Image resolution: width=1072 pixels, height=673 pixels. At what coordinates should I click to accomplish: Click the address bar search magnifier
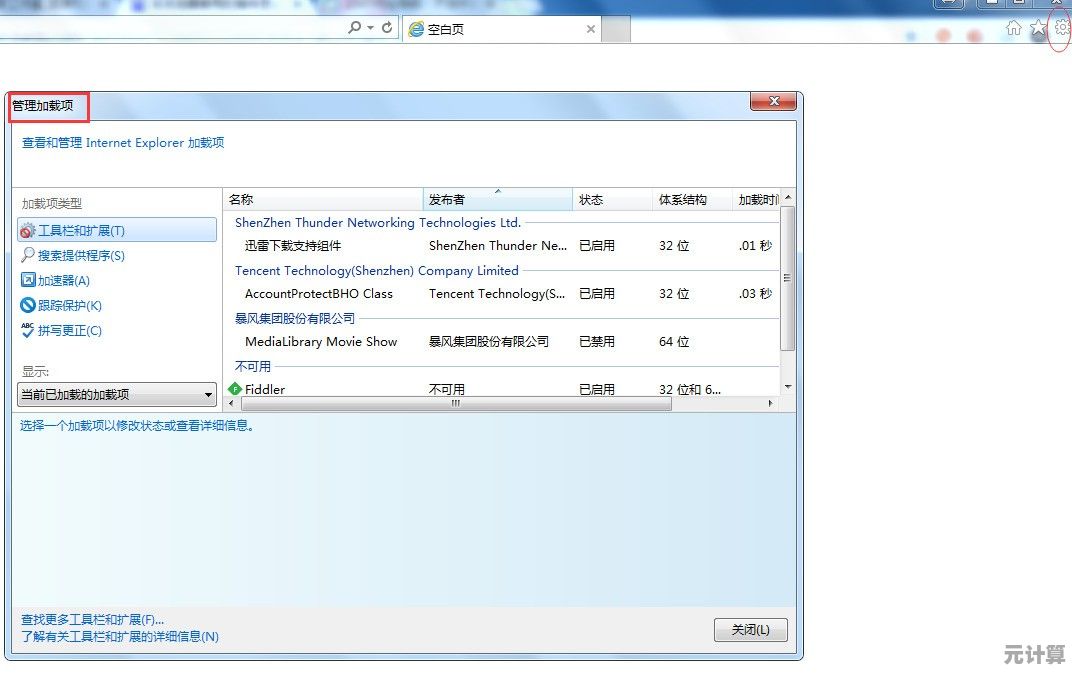click(x=354, y=27)
